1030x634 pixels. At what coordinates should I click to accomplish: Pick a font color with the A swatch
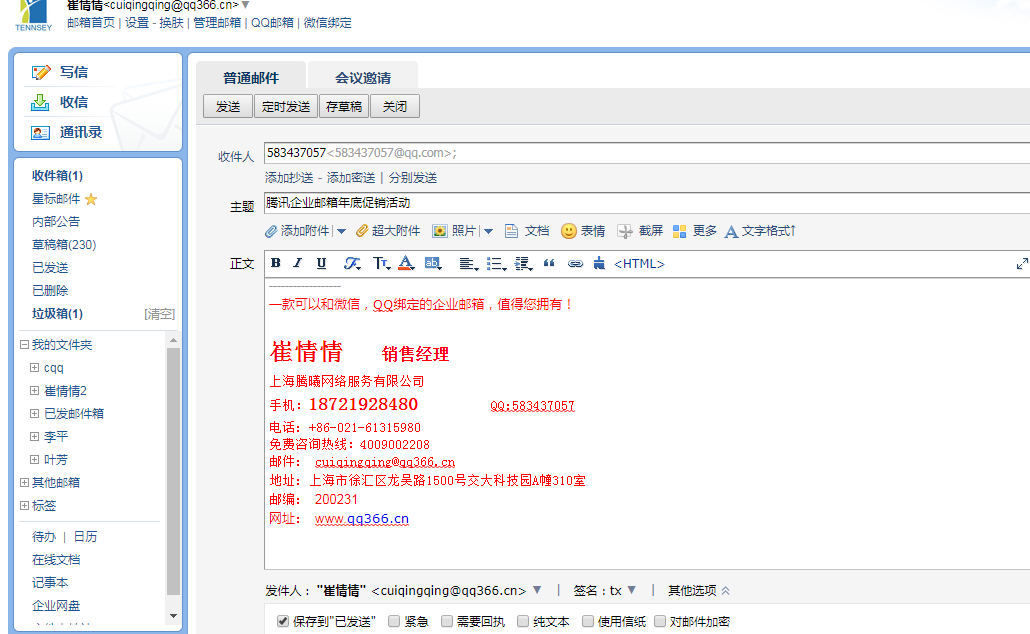pyautogui.click(x=403, y=263)
